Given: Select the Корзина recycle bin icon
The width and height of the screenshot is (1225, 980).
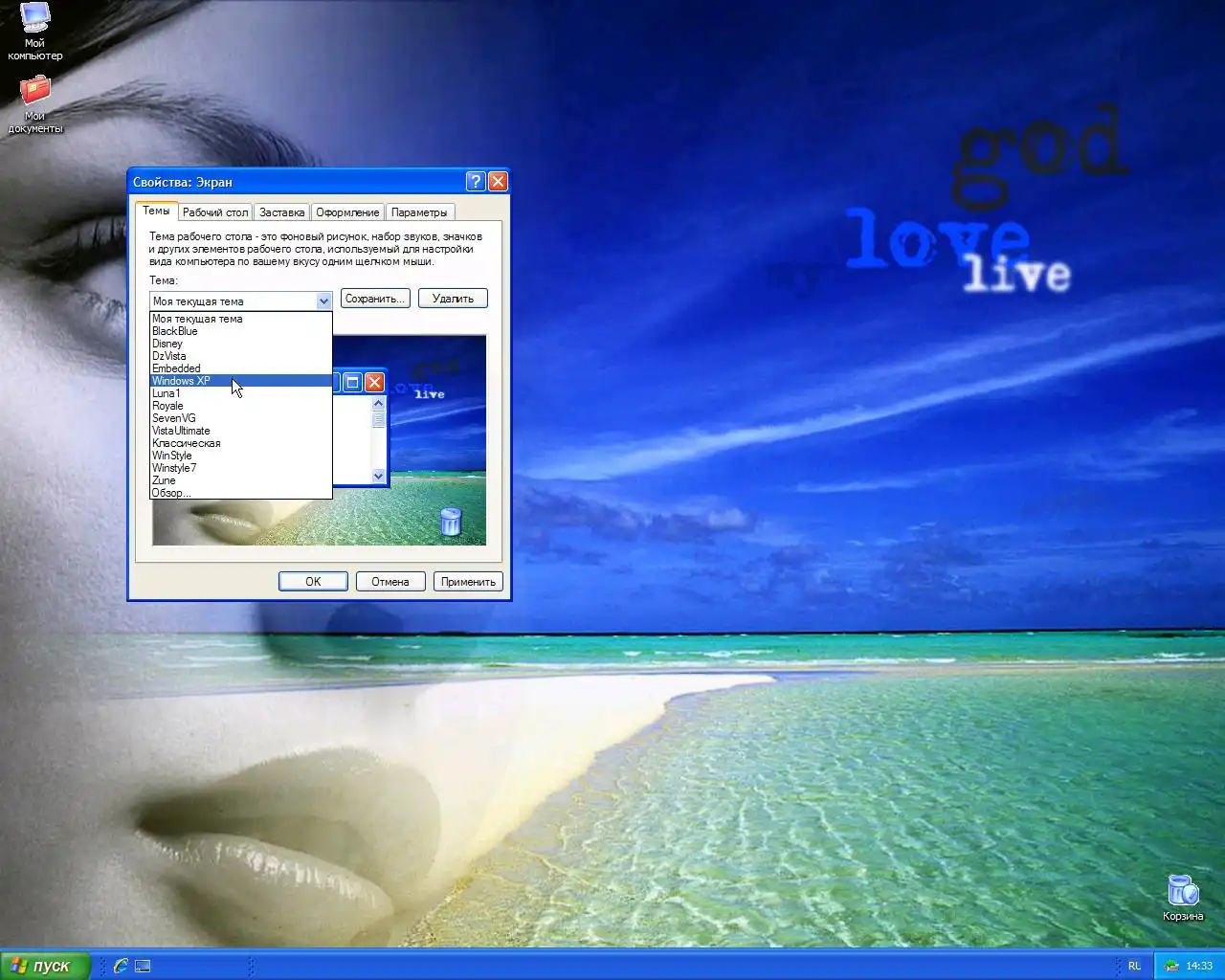Looking at the screenshot, I should [x=1183, y=897].
